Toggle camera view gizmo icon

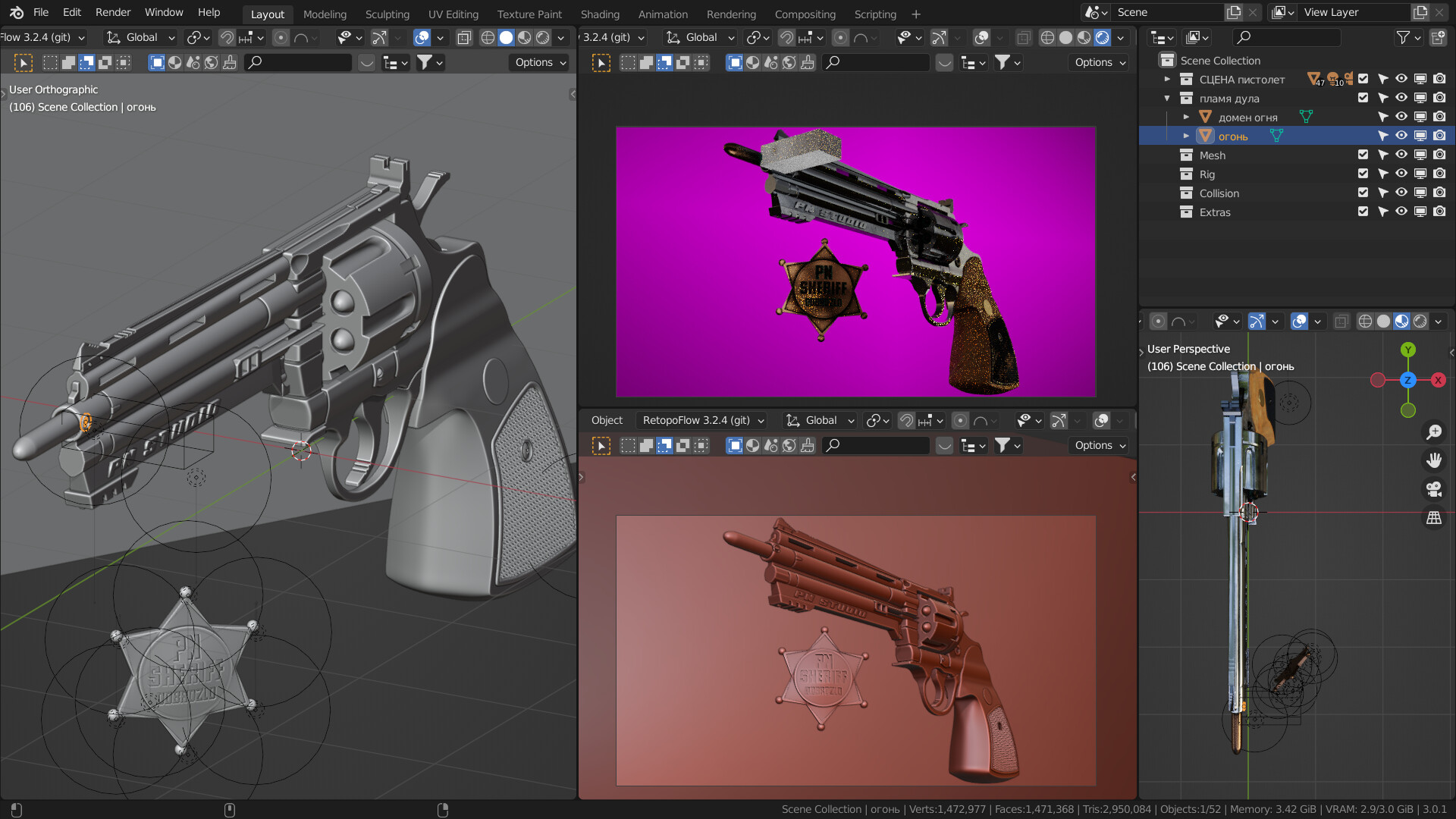point(1433,489)
